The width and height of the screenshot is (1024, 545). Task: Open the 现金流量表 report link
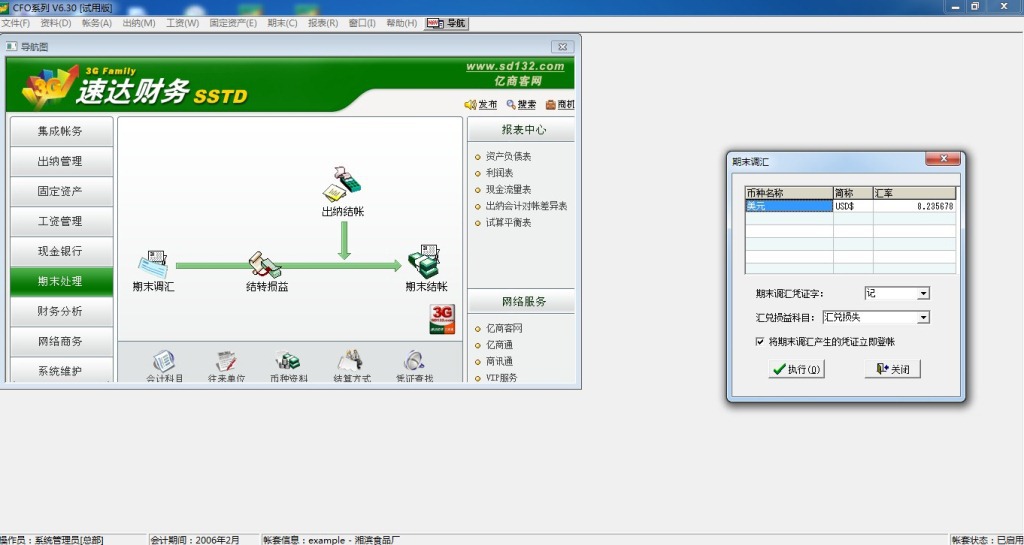(x=508, y=189)
